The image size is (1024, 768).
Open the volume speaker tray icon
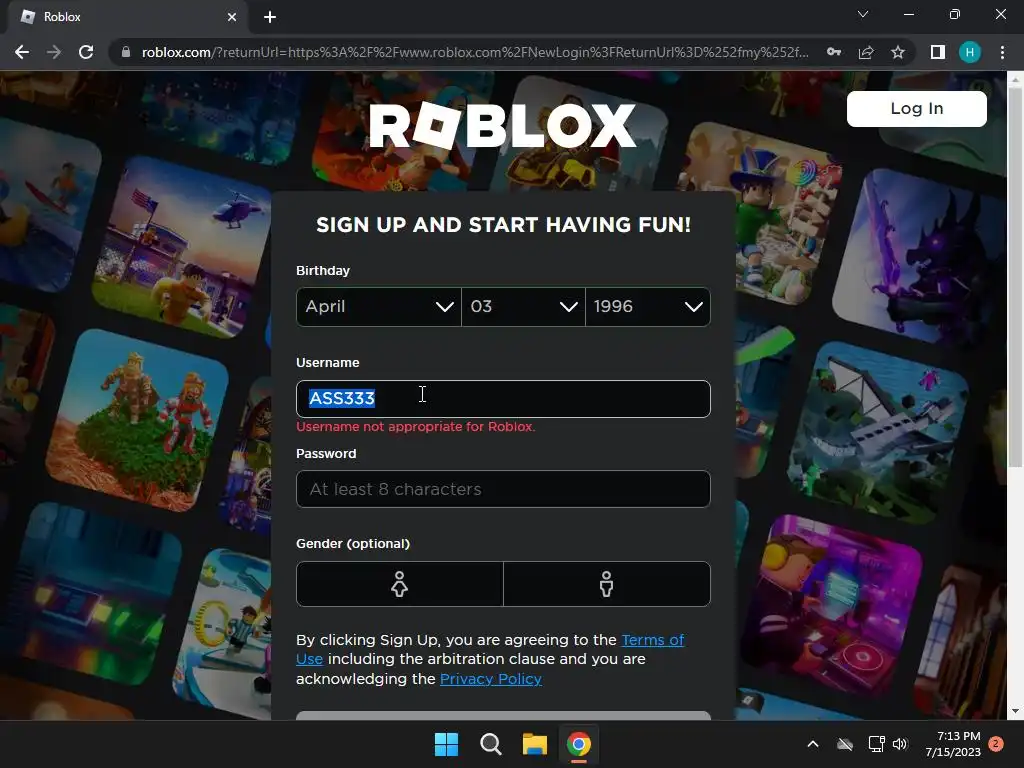pyautogui.click(x=900, y=744)
